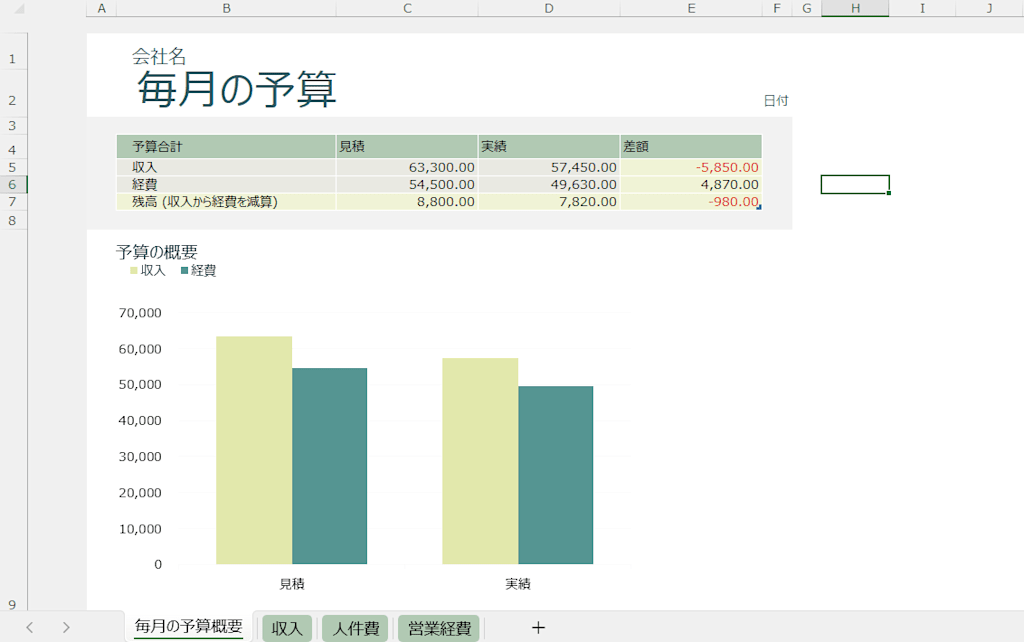Click the 毎月の予算 title
Image resolution: width=1024 pixels, height=642 pixels.
pyautogui.click(x=236, y=89)
